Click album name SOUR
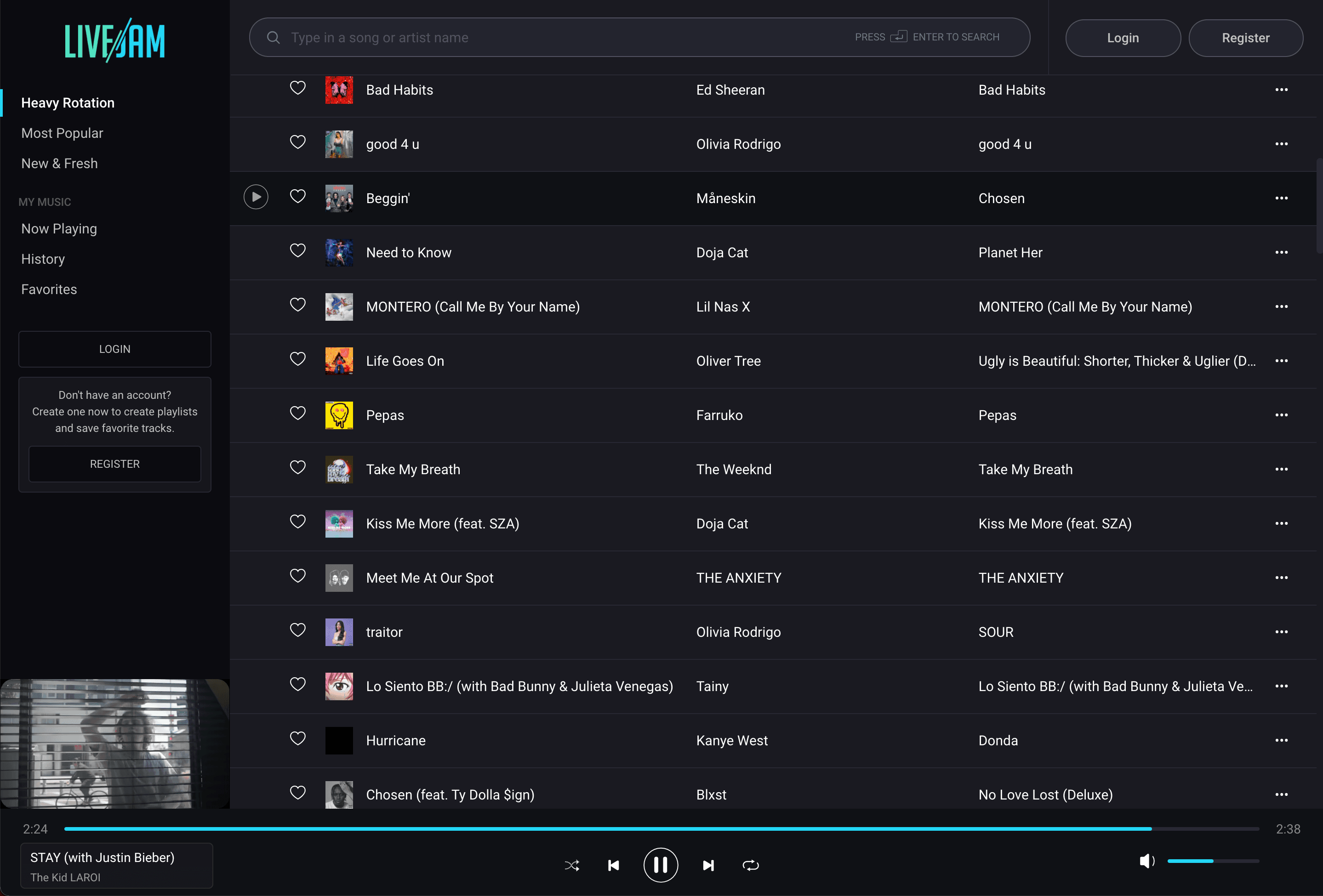1323x896 pixels. [x=996, y=632]
